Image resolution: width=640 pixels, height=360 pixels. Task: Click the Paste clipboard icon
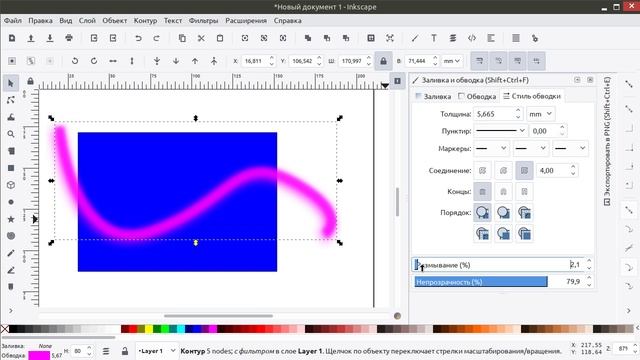220,38
